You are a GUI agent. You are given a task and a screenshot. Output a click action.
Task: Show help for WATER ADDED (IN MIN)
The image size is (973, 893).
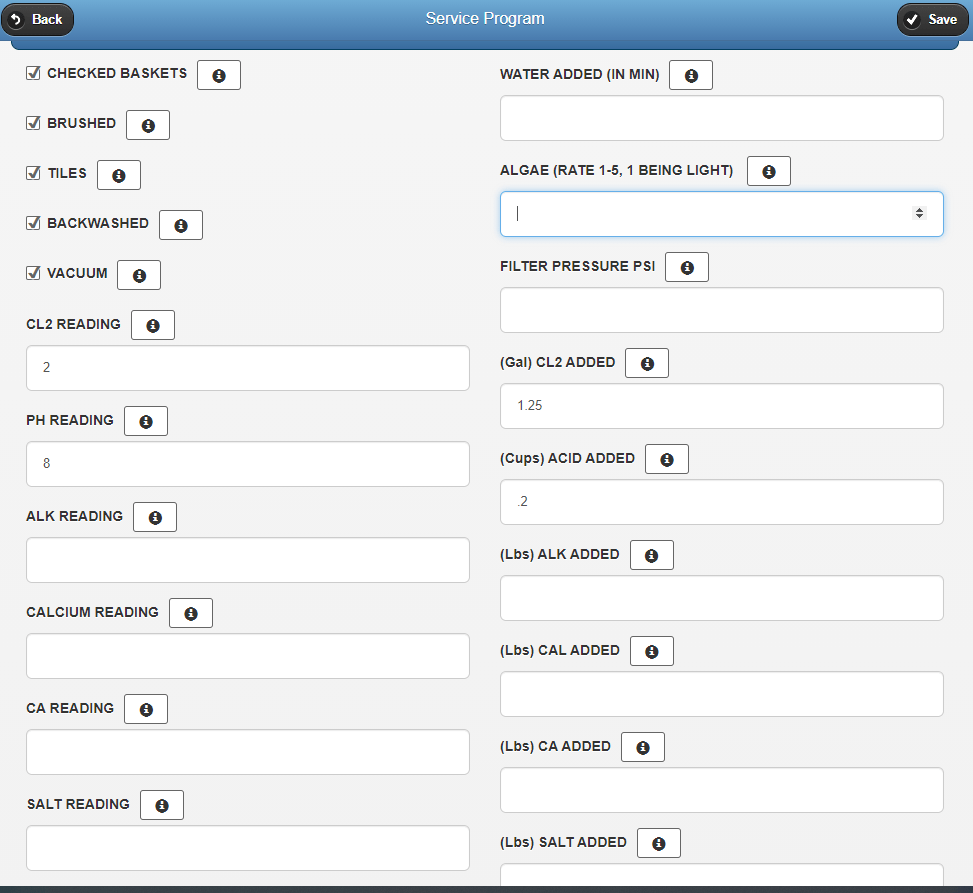click(x=690, y=74)
